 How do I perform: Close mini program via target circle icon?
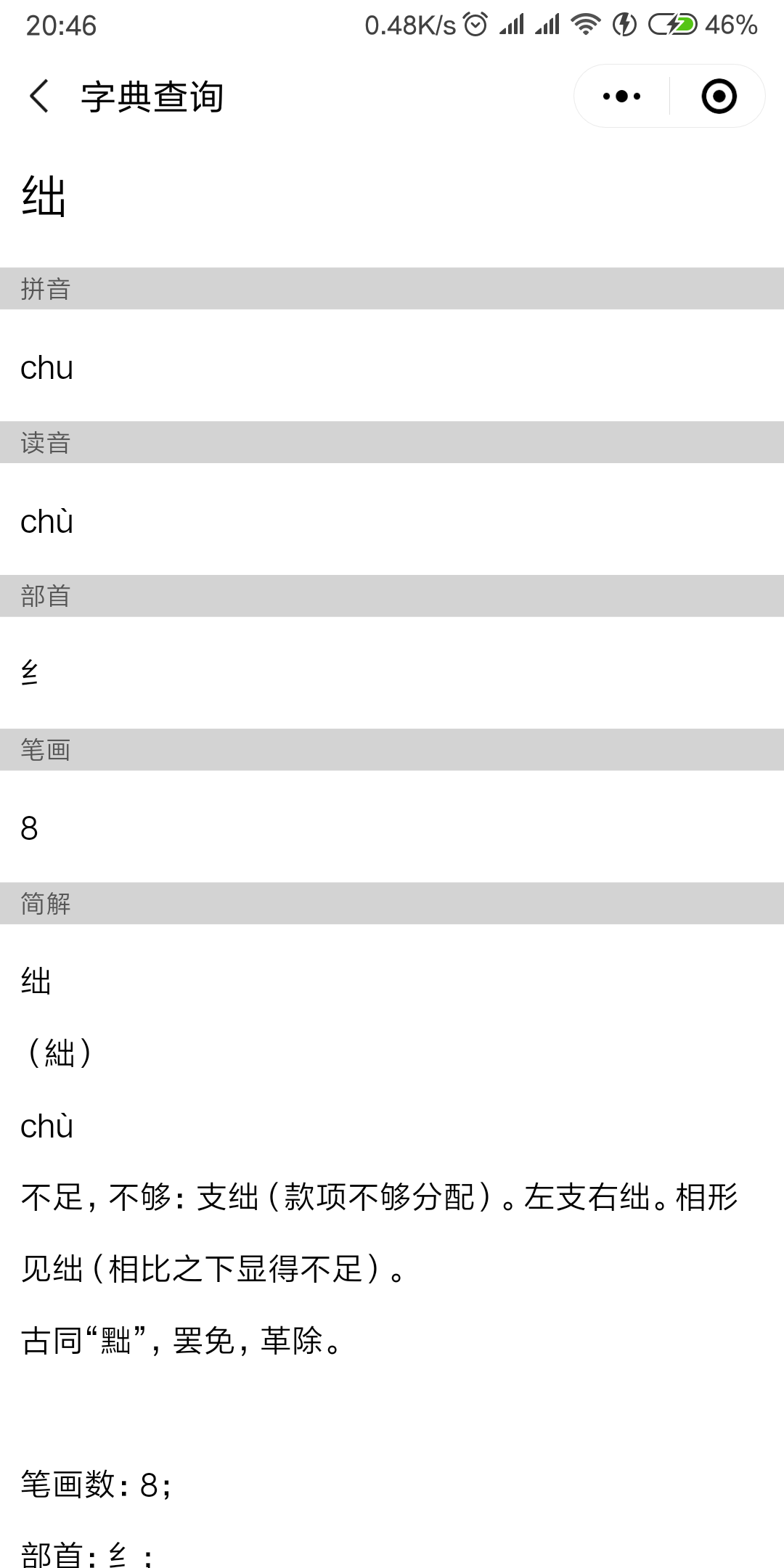click(x=719, y=96)
